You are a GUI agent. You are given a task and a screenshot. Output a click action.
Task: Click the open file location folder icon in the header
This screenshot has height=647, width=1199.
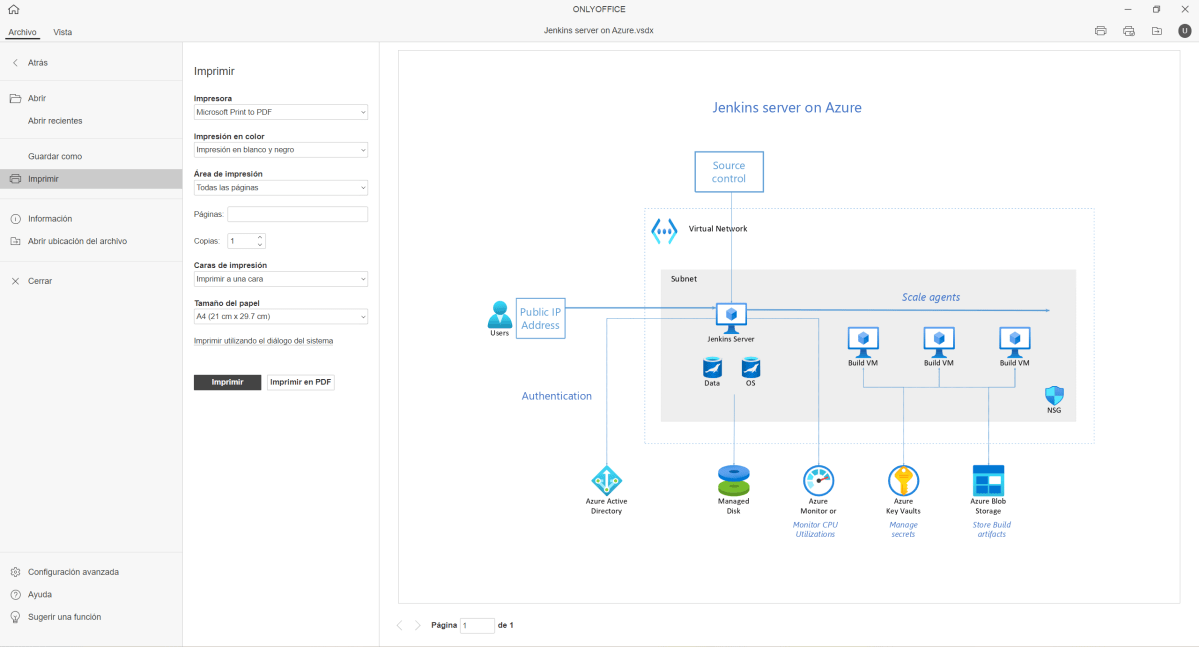(x=1156, y=31)
